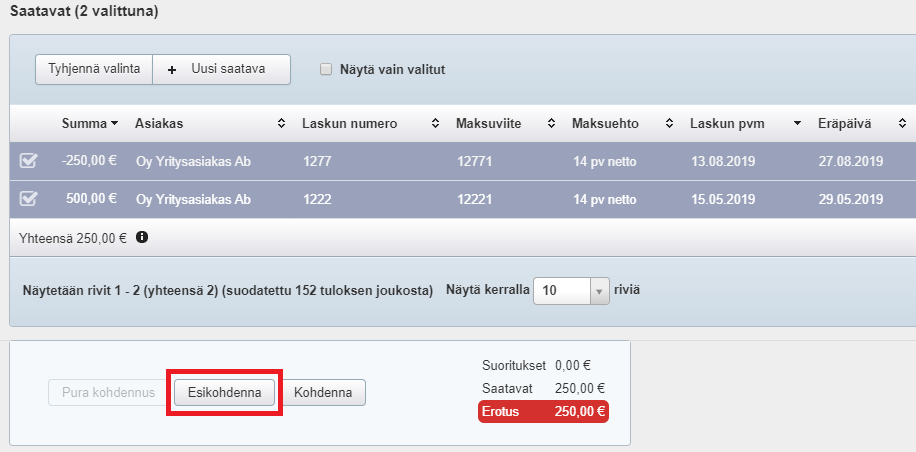This screenshot has width=916, height=452.
Task: Click the Maksuehto column header
Action: 604,123
